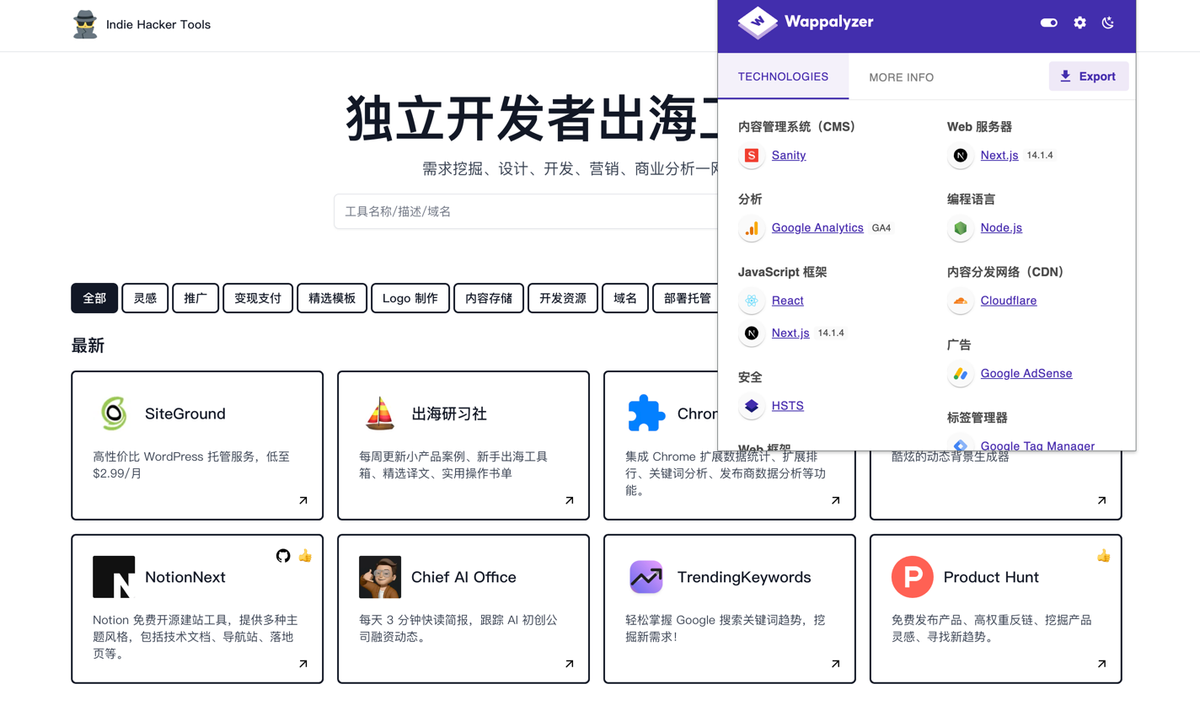Click the HSTS icon

(751, 406)
